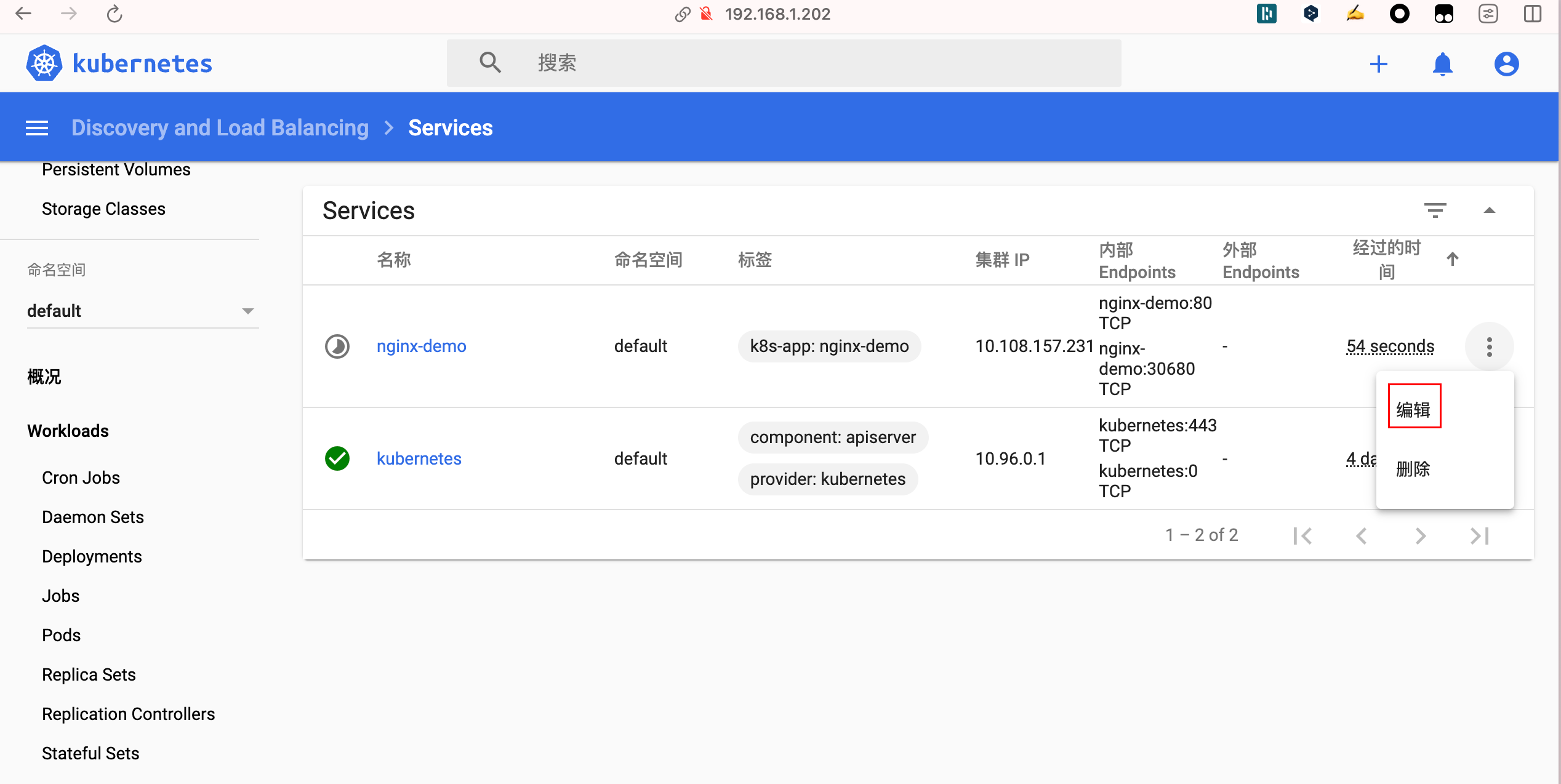This screenshot has height=784, width=1561.
Task: Collapse the Services card
Action: tap(1489, 210)
